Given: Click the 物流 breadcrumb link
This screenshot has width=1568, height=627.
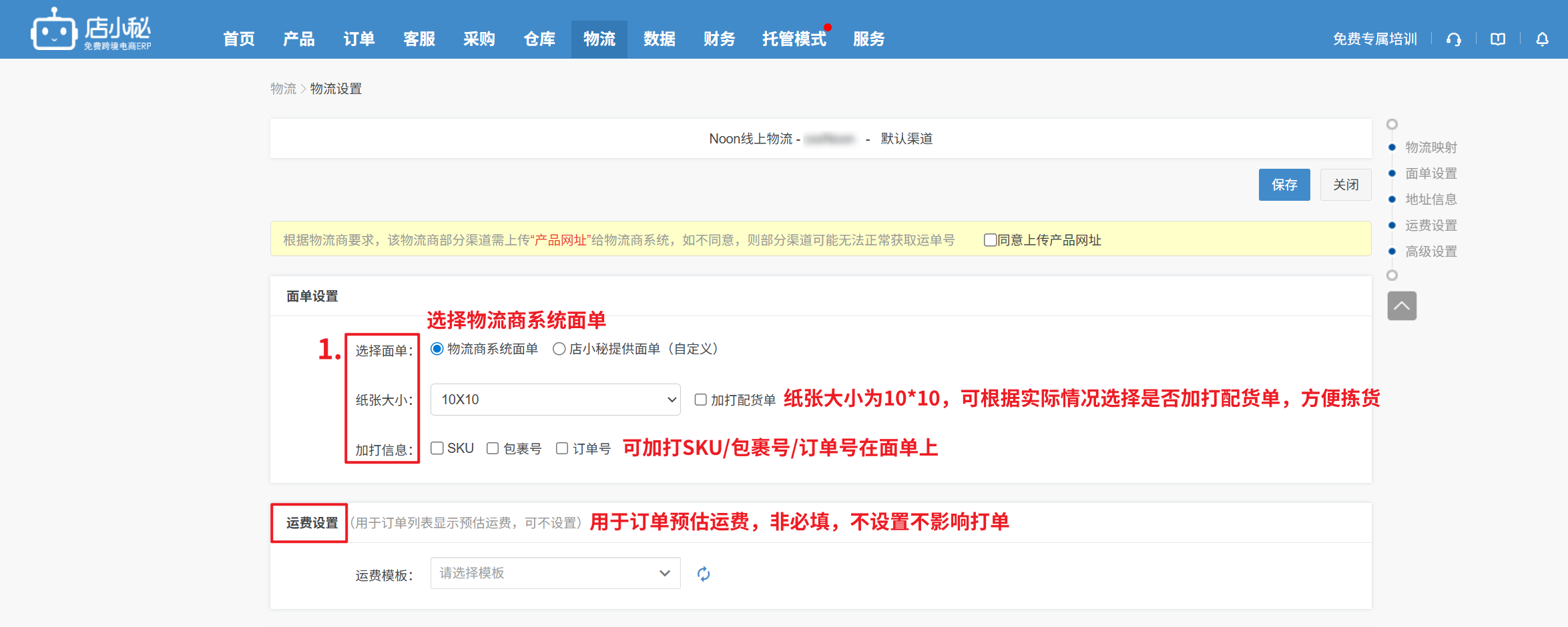Looking at the screenshot, I should [x=283, y=89].
